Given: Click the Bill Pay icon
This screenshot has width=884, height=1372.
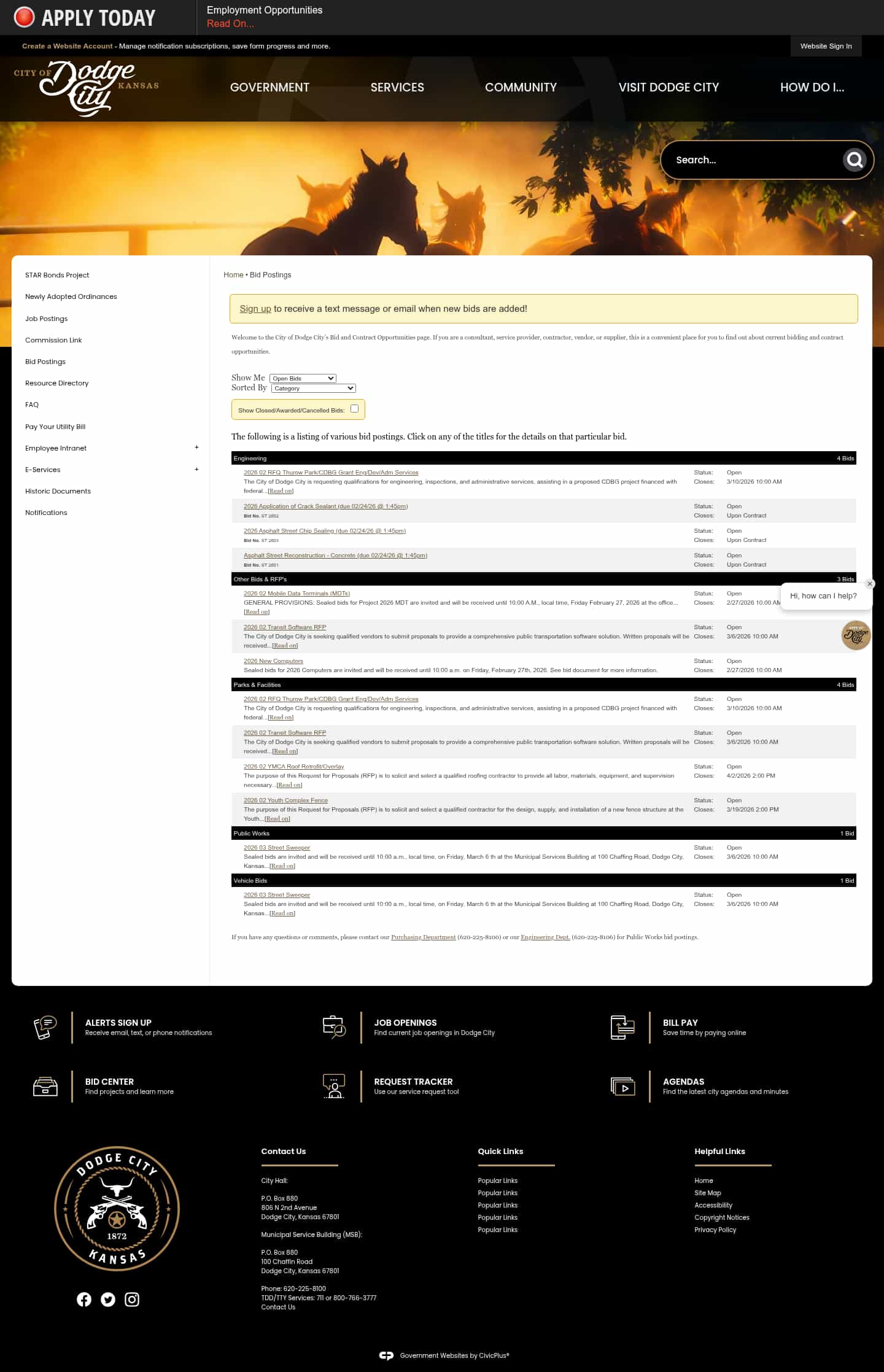Looking at the screenshot, I should click(x=622, y=1027).
